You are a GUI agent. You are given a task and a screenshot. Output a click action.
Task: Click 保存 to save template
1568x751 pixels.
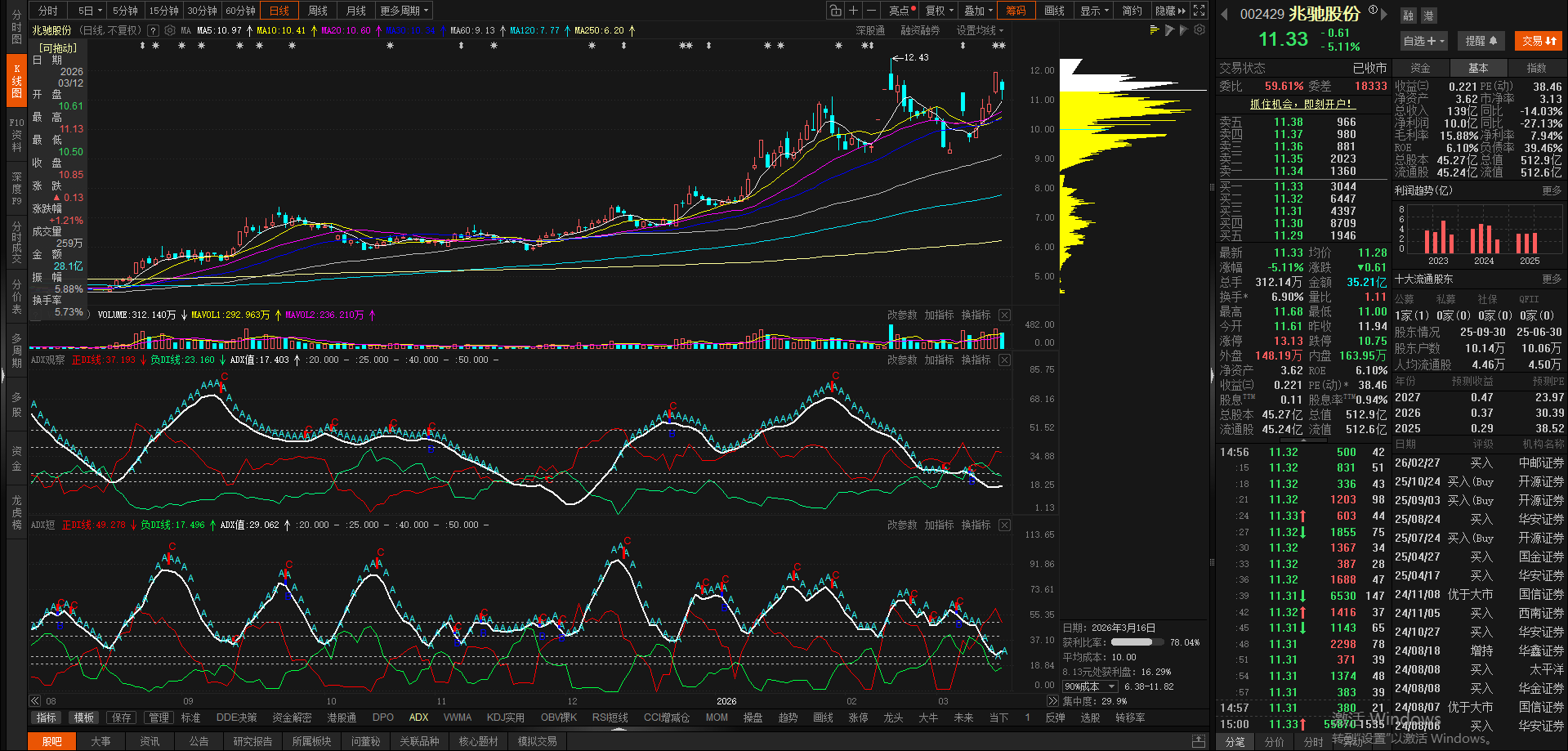[122, 717]
